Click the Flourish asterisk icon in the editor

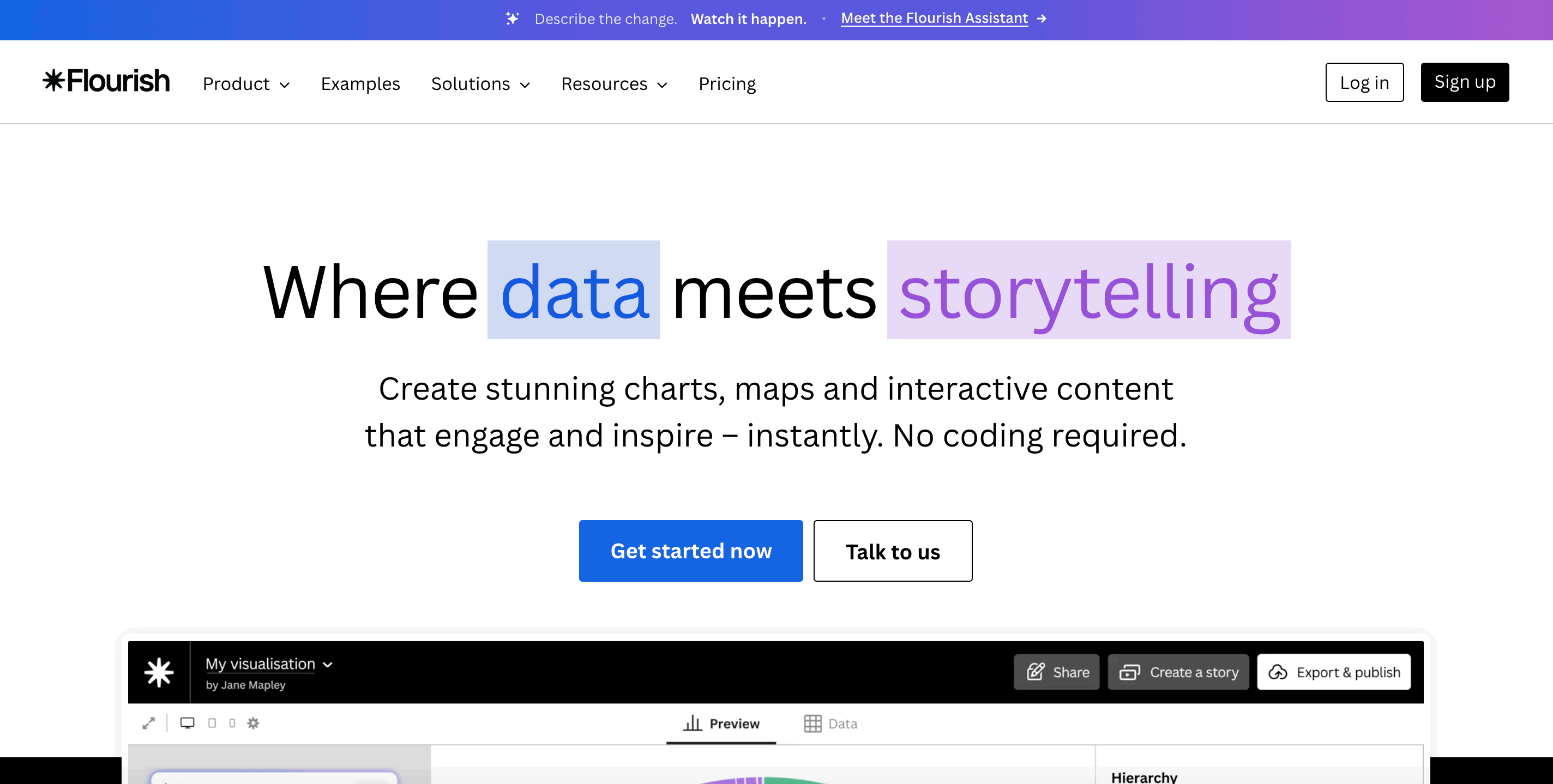[159, 672]
